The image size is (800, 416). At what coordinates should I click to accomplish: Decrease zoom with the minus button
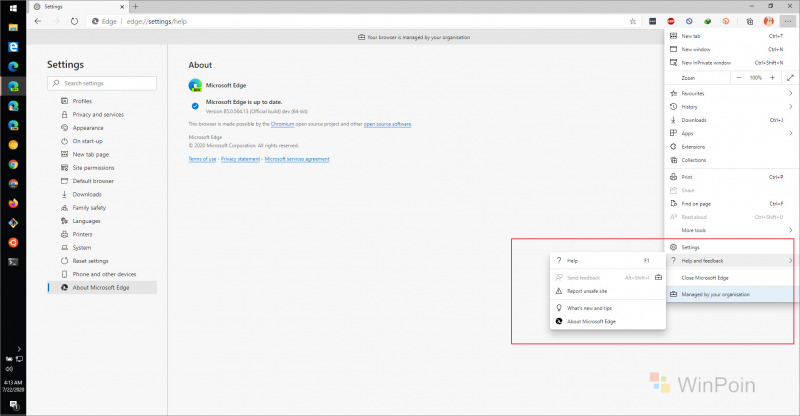click(739, 78)
